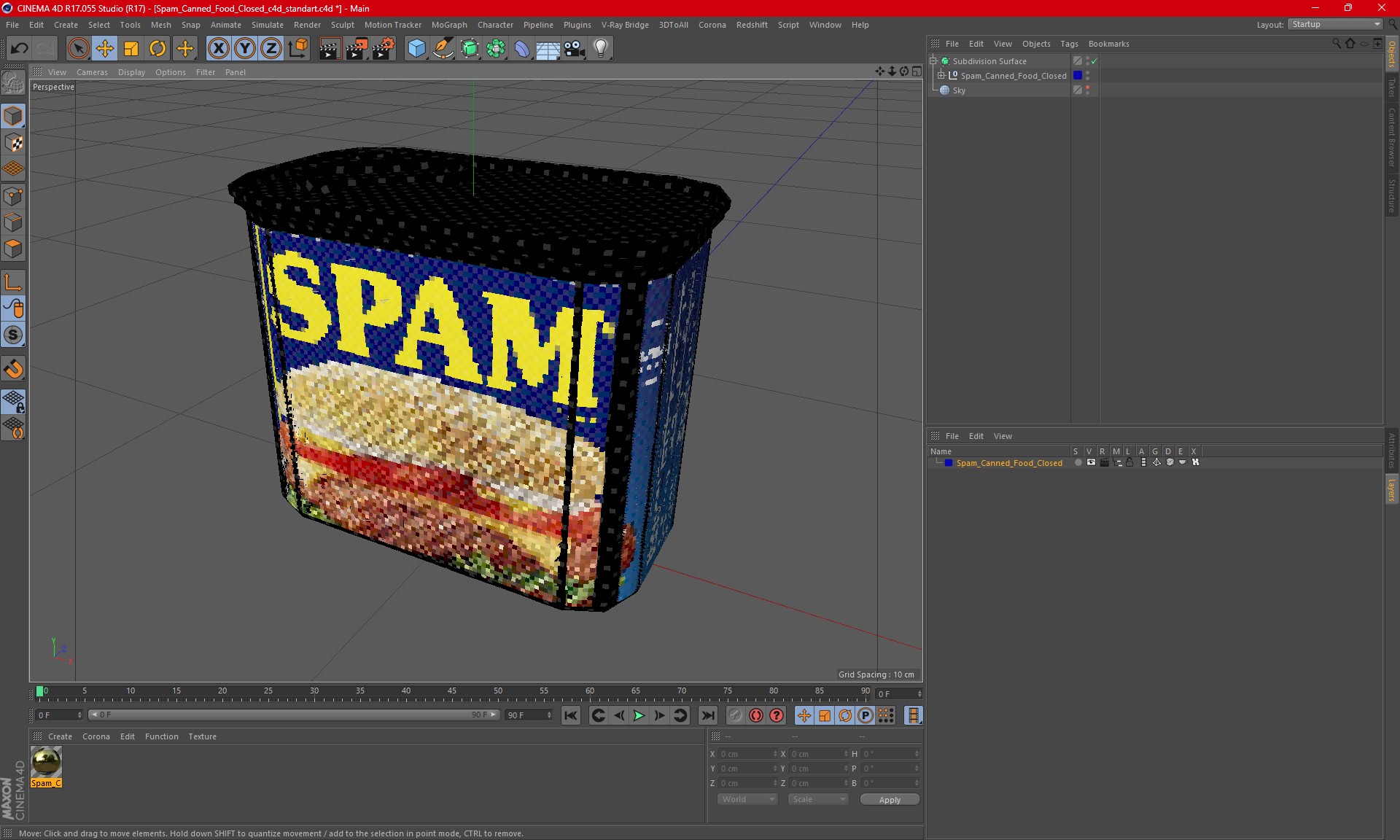Play the animation forward
Screen dimensions: 1400x840
tap(639, 715)
